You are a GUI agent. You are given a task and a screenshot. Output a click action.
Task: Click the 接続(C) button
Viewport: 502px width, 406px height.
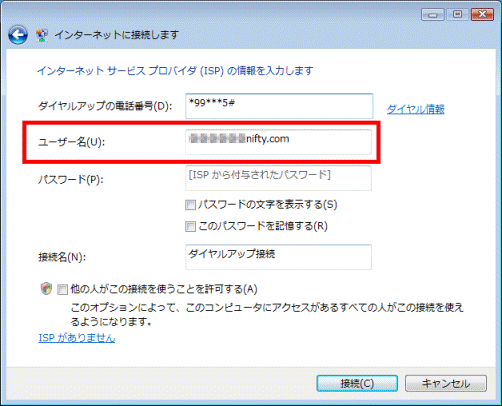pos(357,384)
